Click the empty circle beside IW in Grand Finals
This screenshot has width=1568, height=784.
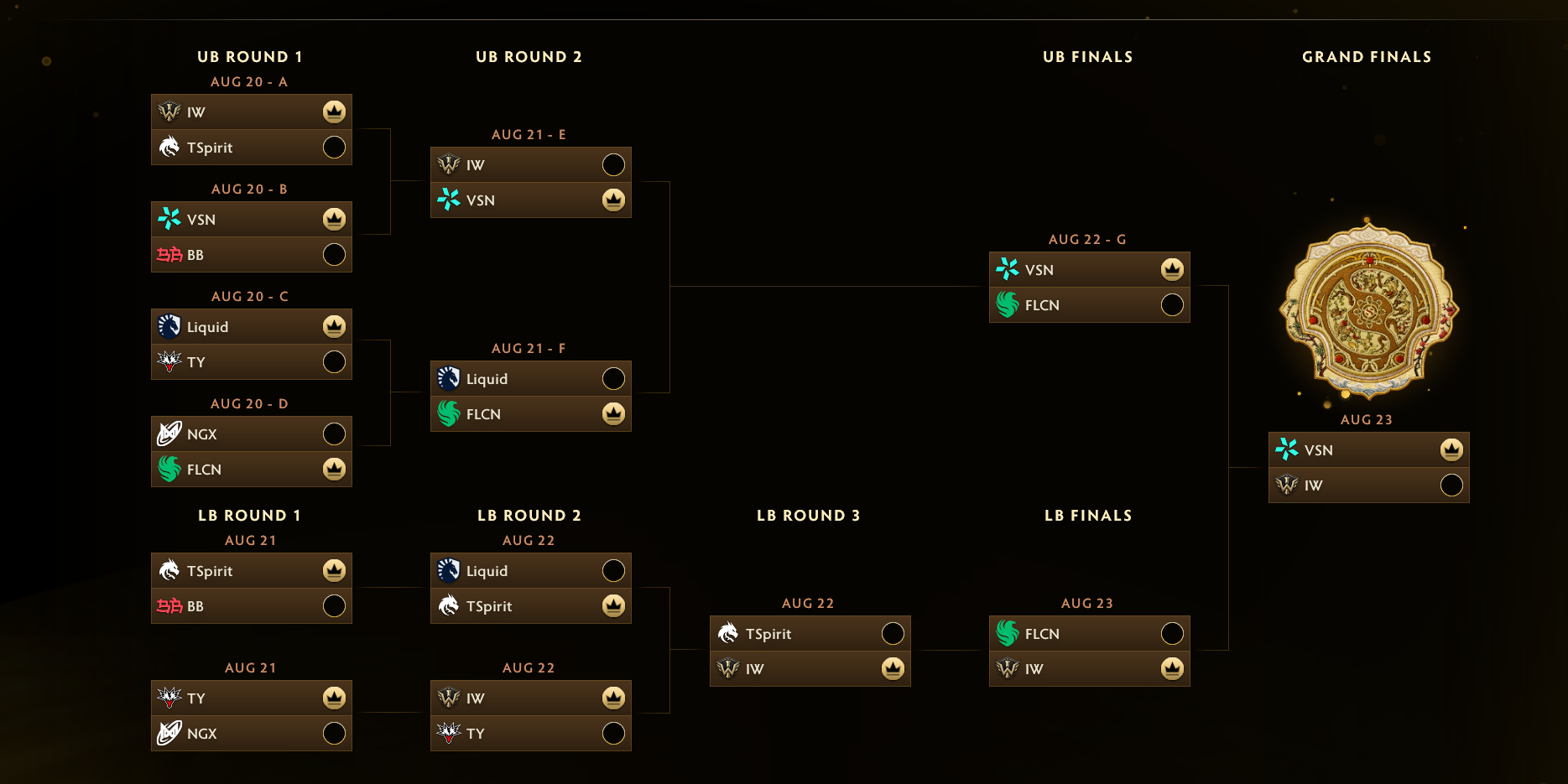1451,485
